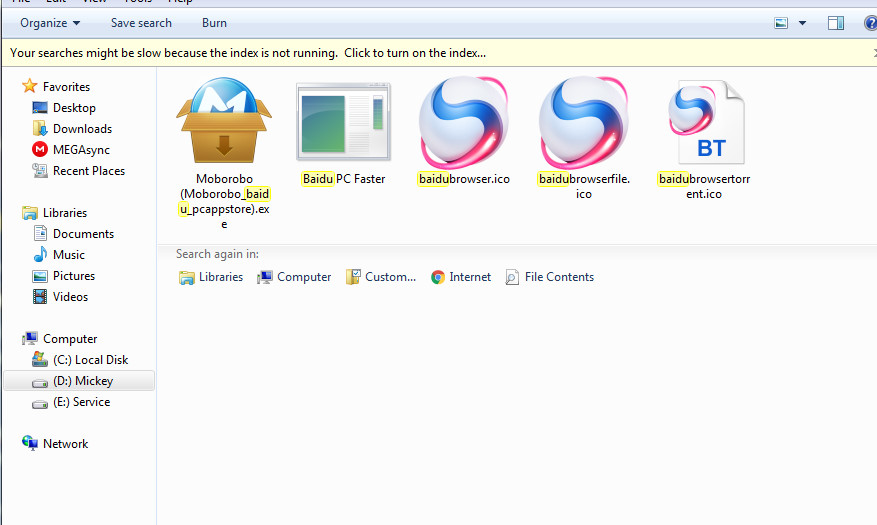
Task: Select the (E:) Service drive label
Action: pos(82,401)
